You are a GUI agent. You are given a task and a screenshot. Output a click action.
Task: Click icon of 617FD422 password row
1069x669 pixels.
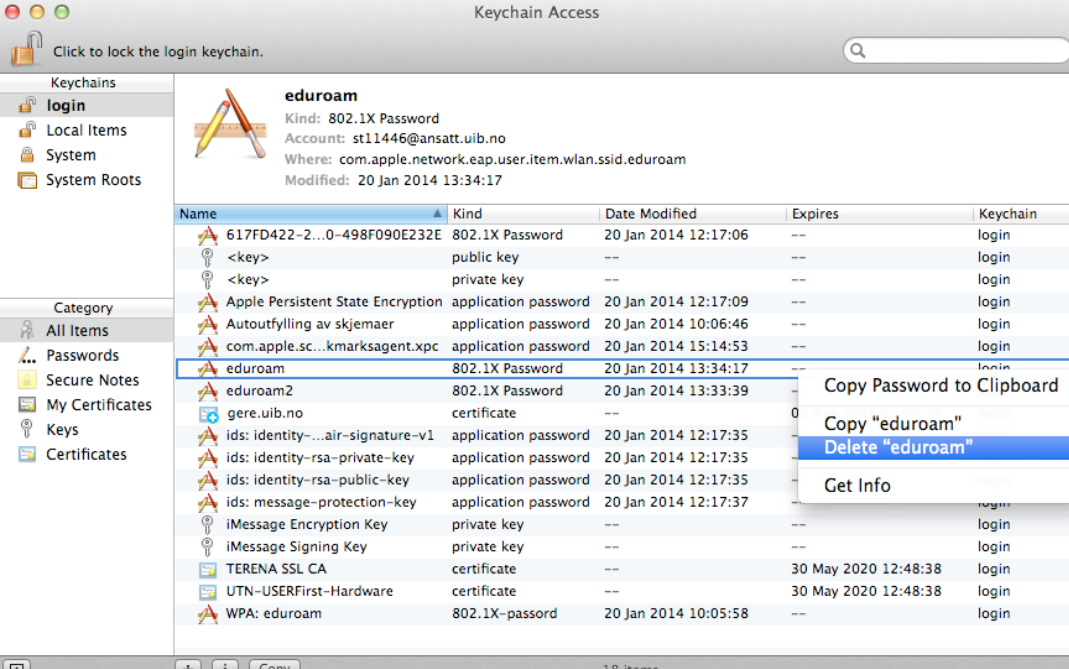(207, 235)
